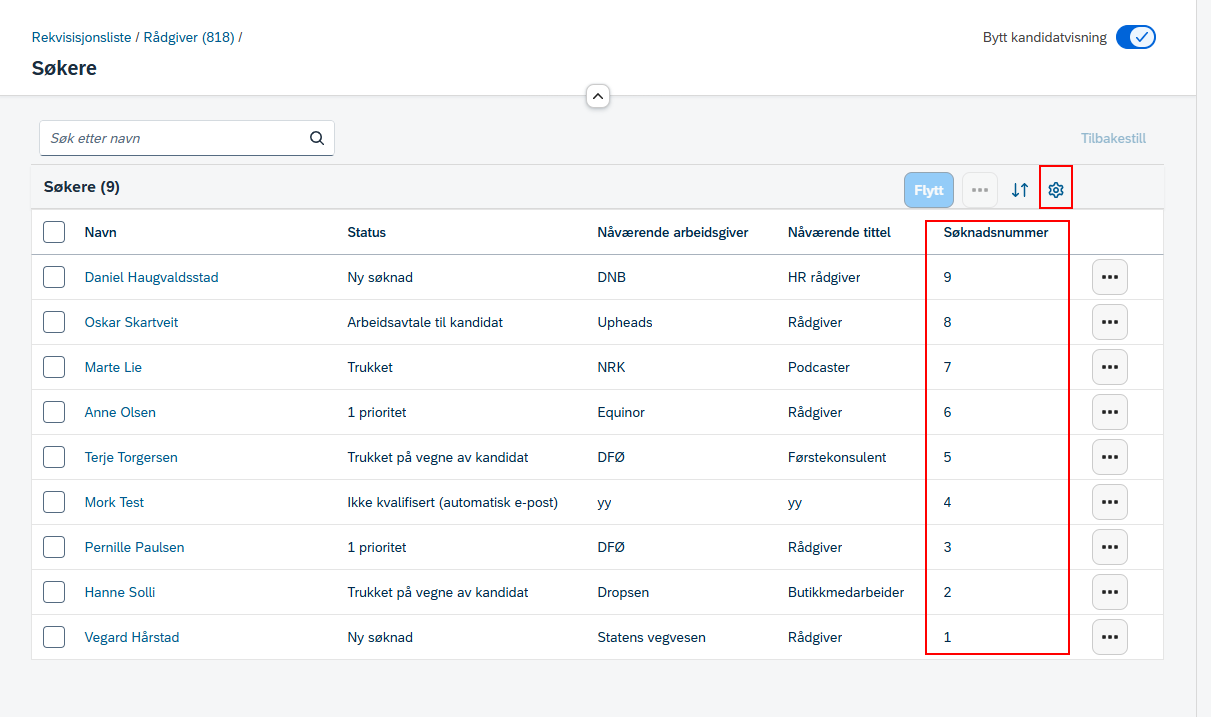Collapse the page header with chevron
1211x717 pixels.
(598, 96)
